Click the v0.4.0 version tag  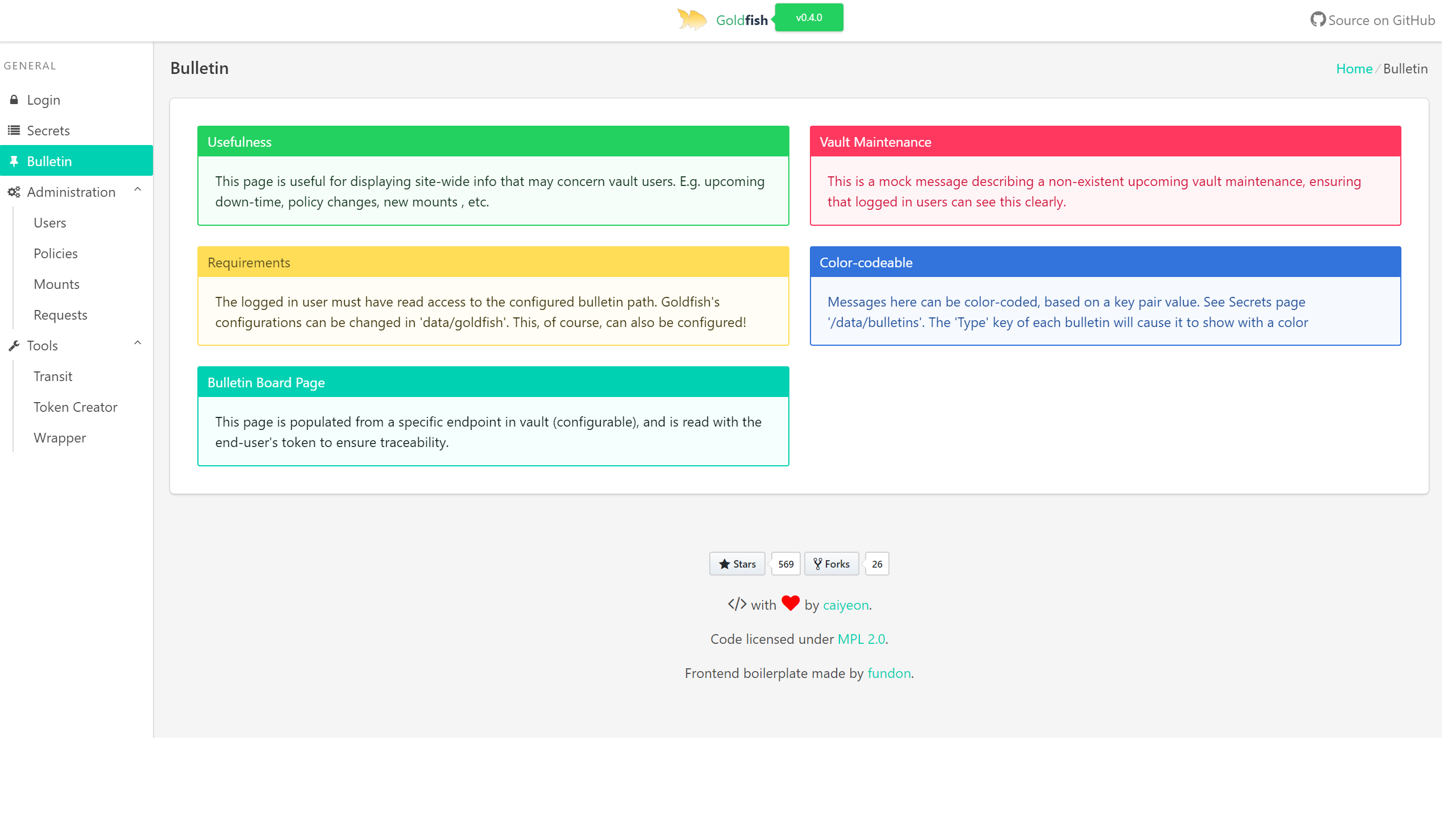coord(809,18)
